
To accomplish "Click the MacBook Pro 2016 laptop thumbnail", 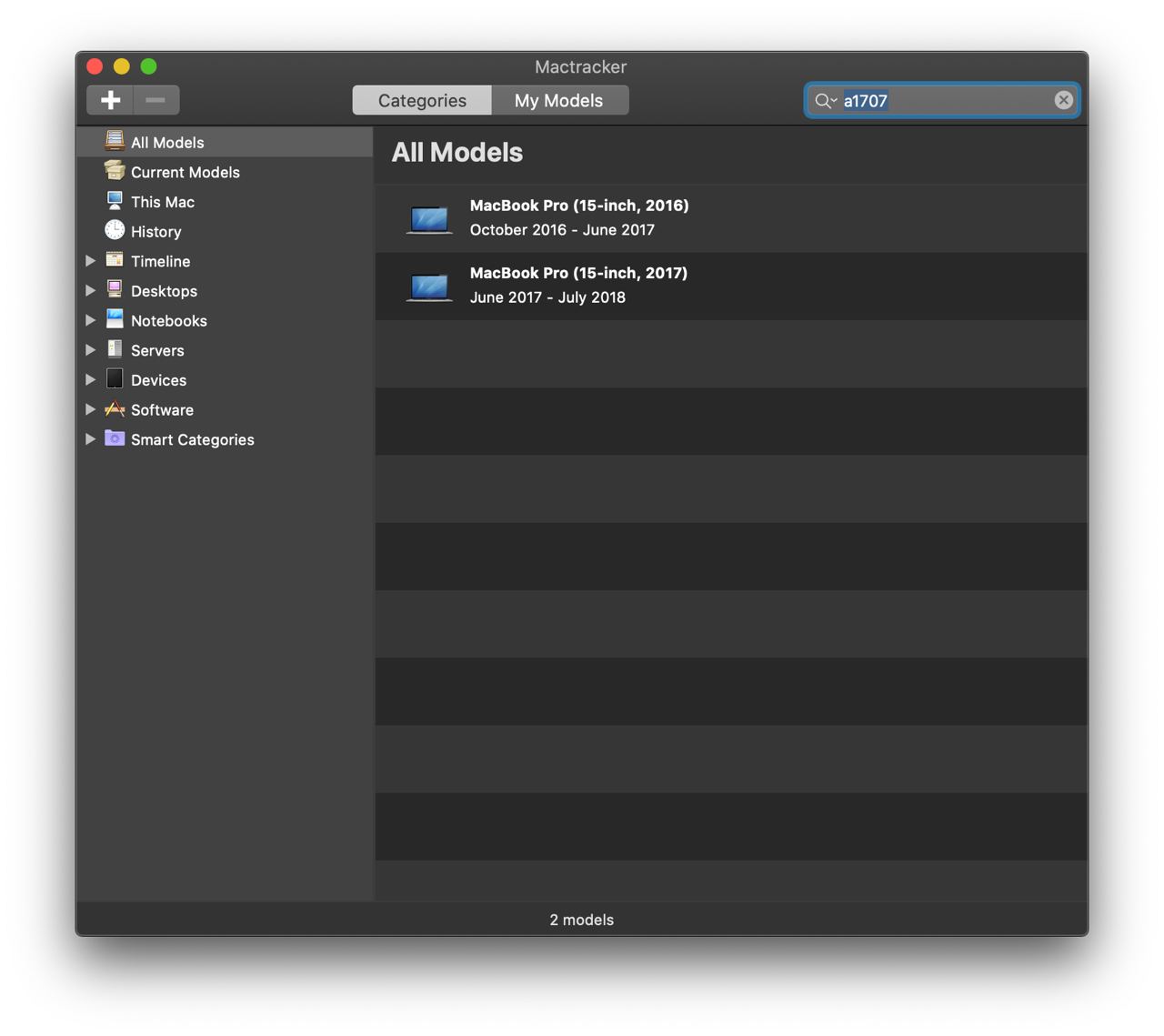I will pos(429,220).
